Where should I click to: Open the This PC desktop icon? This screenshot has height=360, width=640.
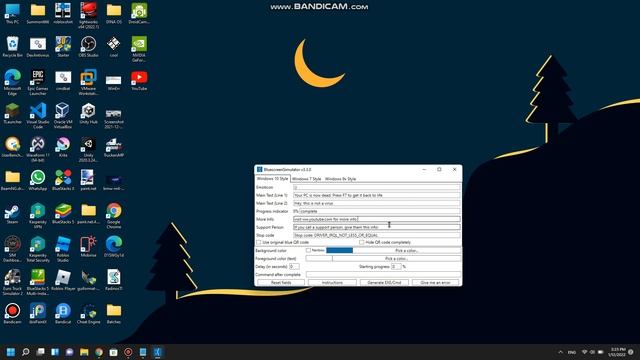coord(12,14)
